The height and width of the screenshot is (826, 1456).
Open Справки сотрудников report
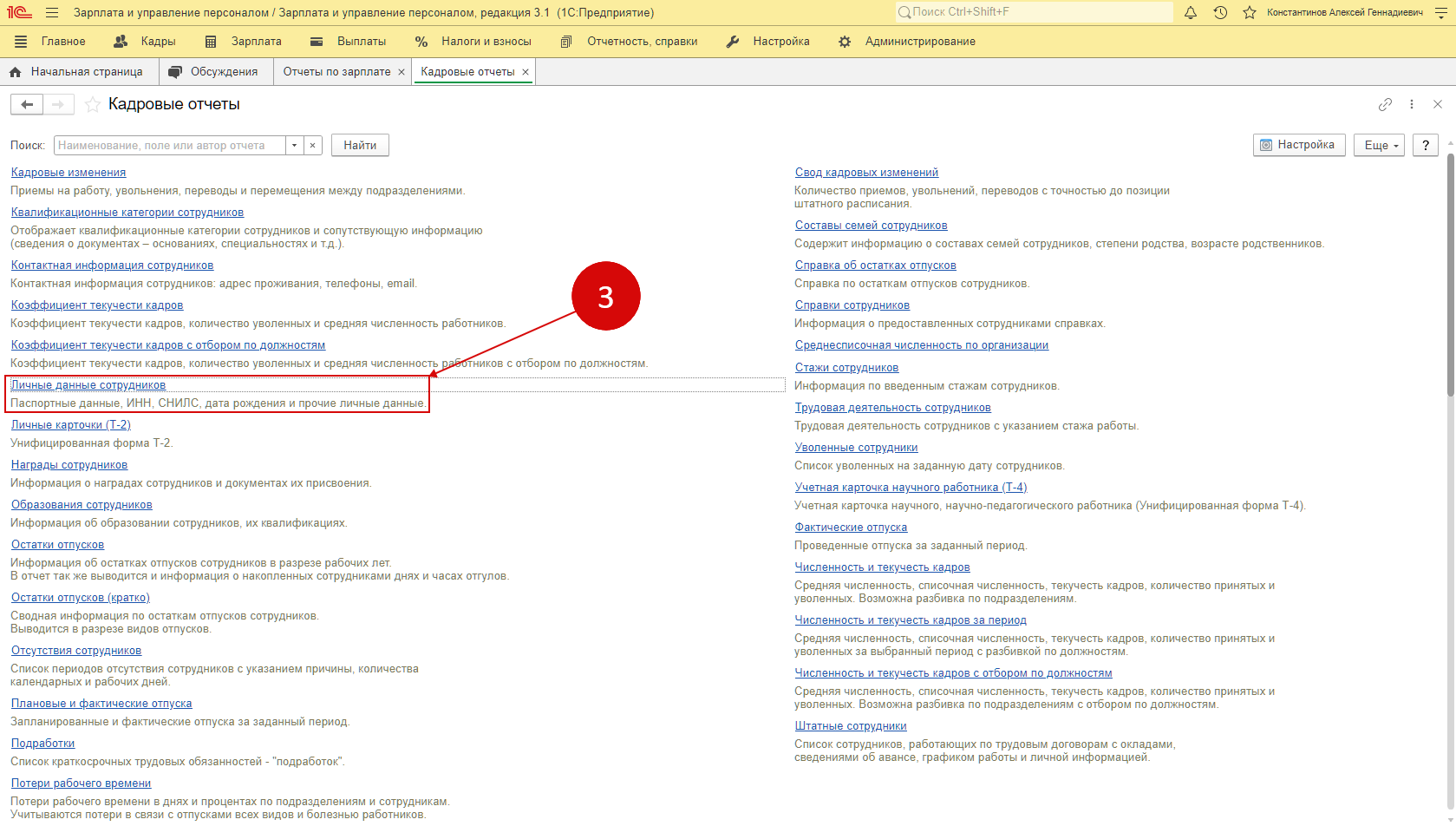coord(852,305)
